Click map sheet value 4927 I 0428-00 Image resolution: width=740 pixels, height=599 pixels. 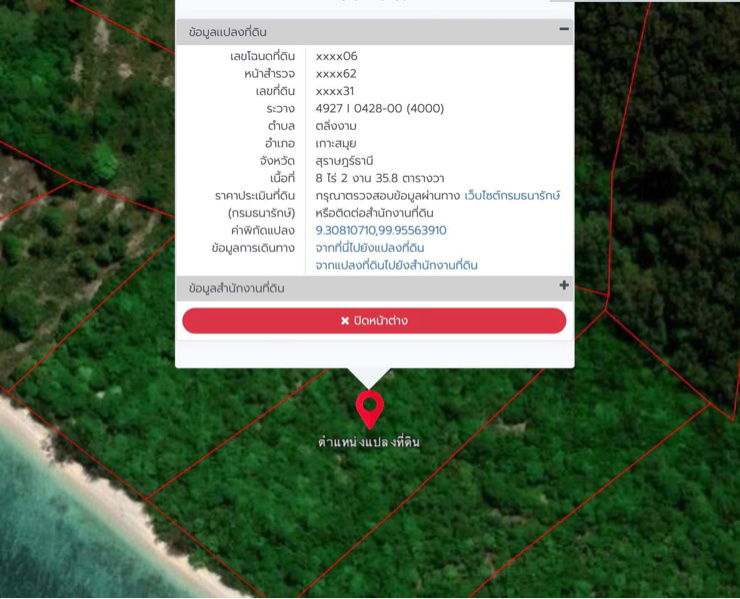(x=379, y=109)
